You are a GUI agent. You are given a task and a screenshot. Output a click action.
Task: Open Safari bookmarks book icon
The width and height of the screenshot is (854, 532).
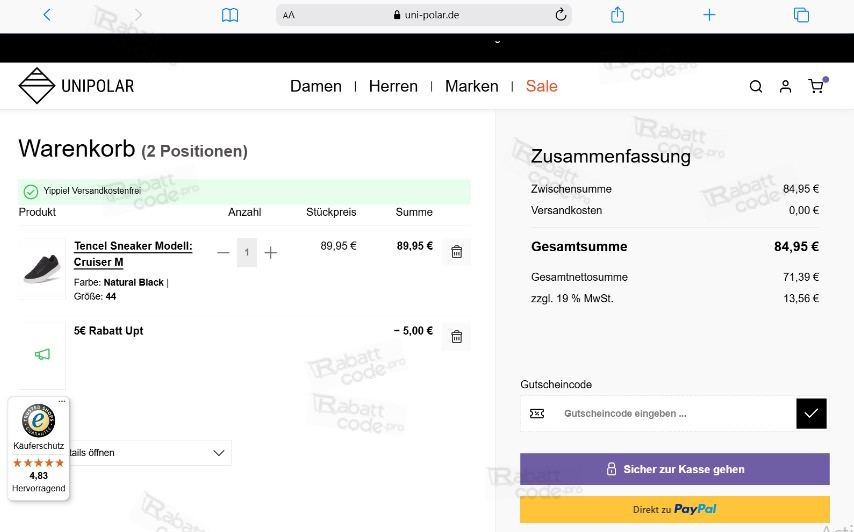[x=230, y=15]
